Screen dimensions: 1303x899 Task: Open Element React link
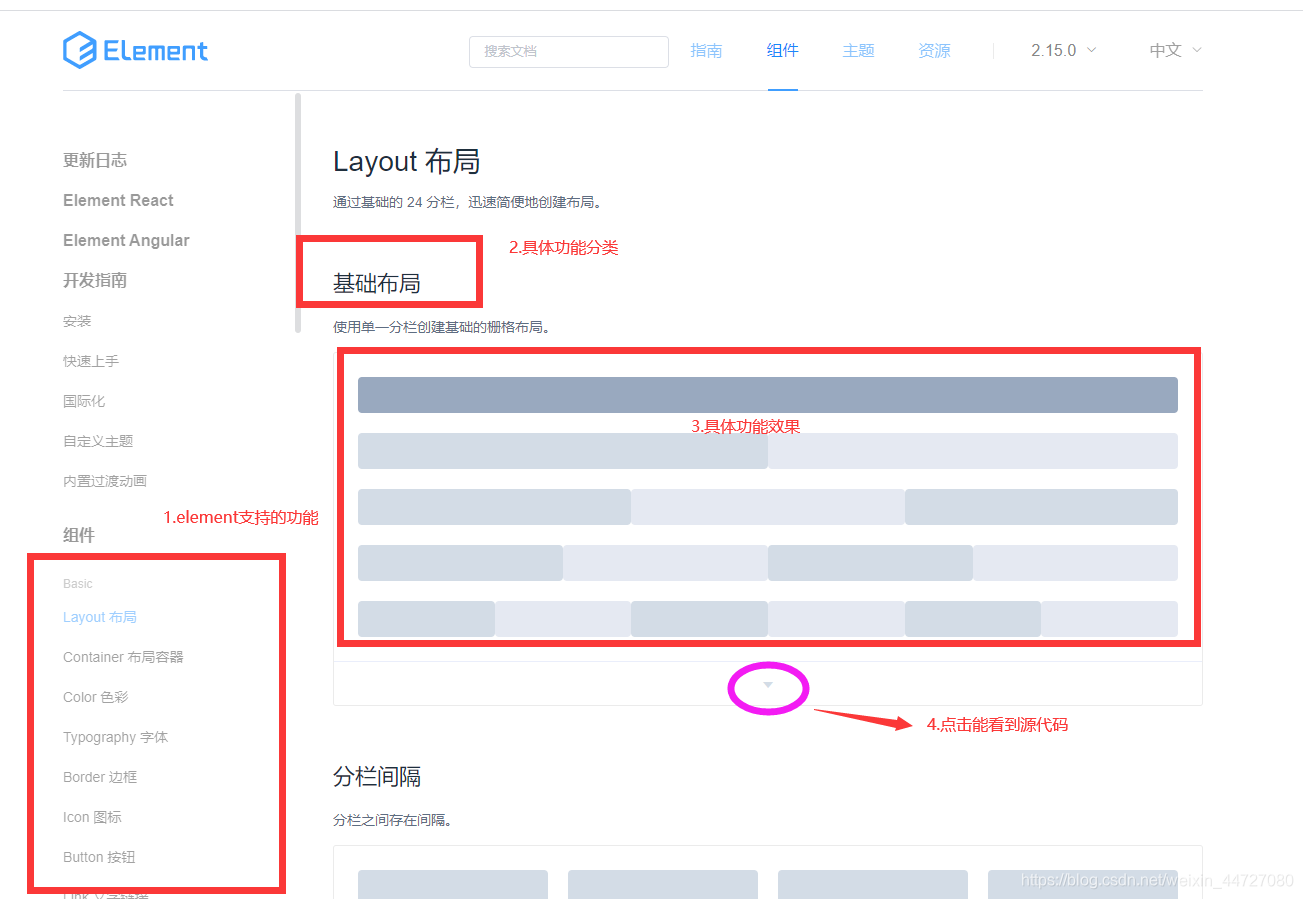118,200
